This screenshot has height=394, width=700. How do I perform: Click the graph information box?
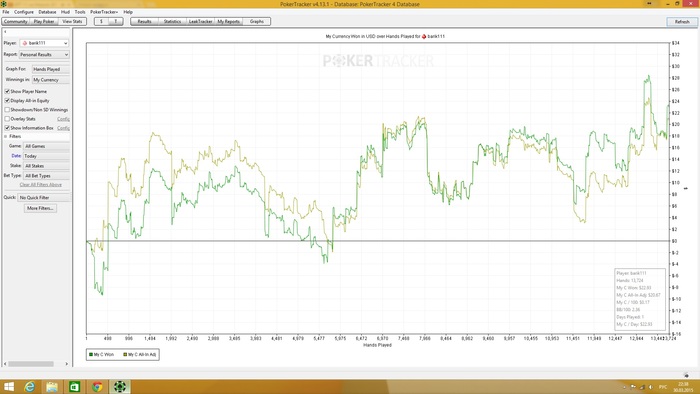point(640,299)
